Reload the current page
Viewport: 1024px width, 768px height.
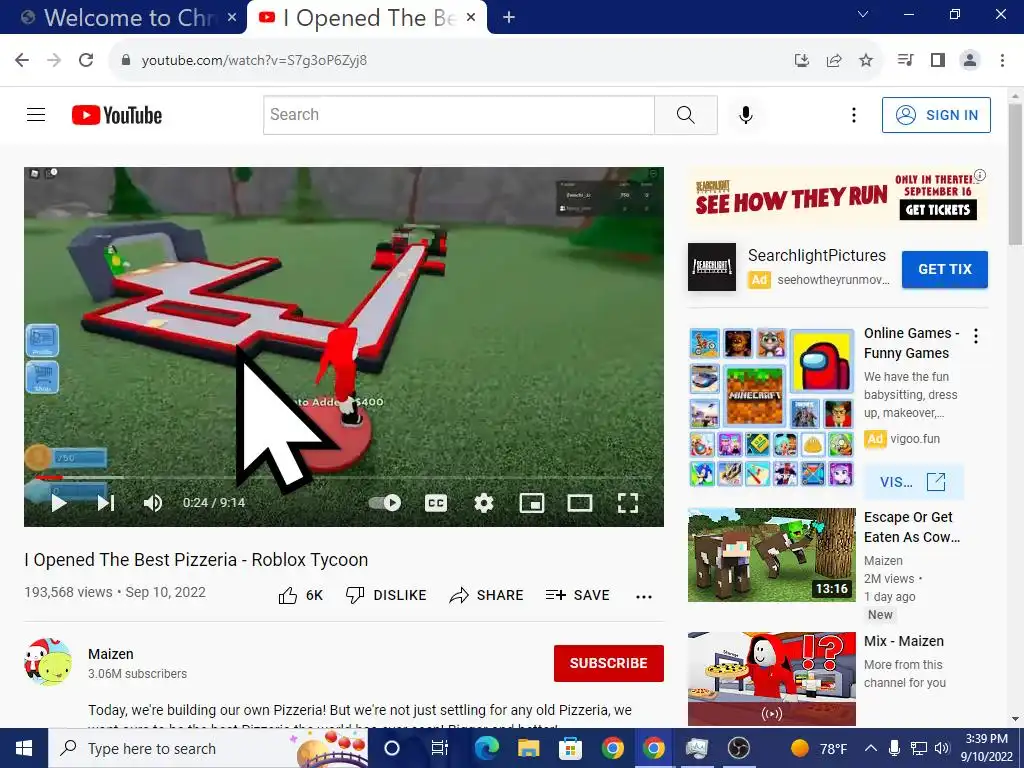point(86,60)
